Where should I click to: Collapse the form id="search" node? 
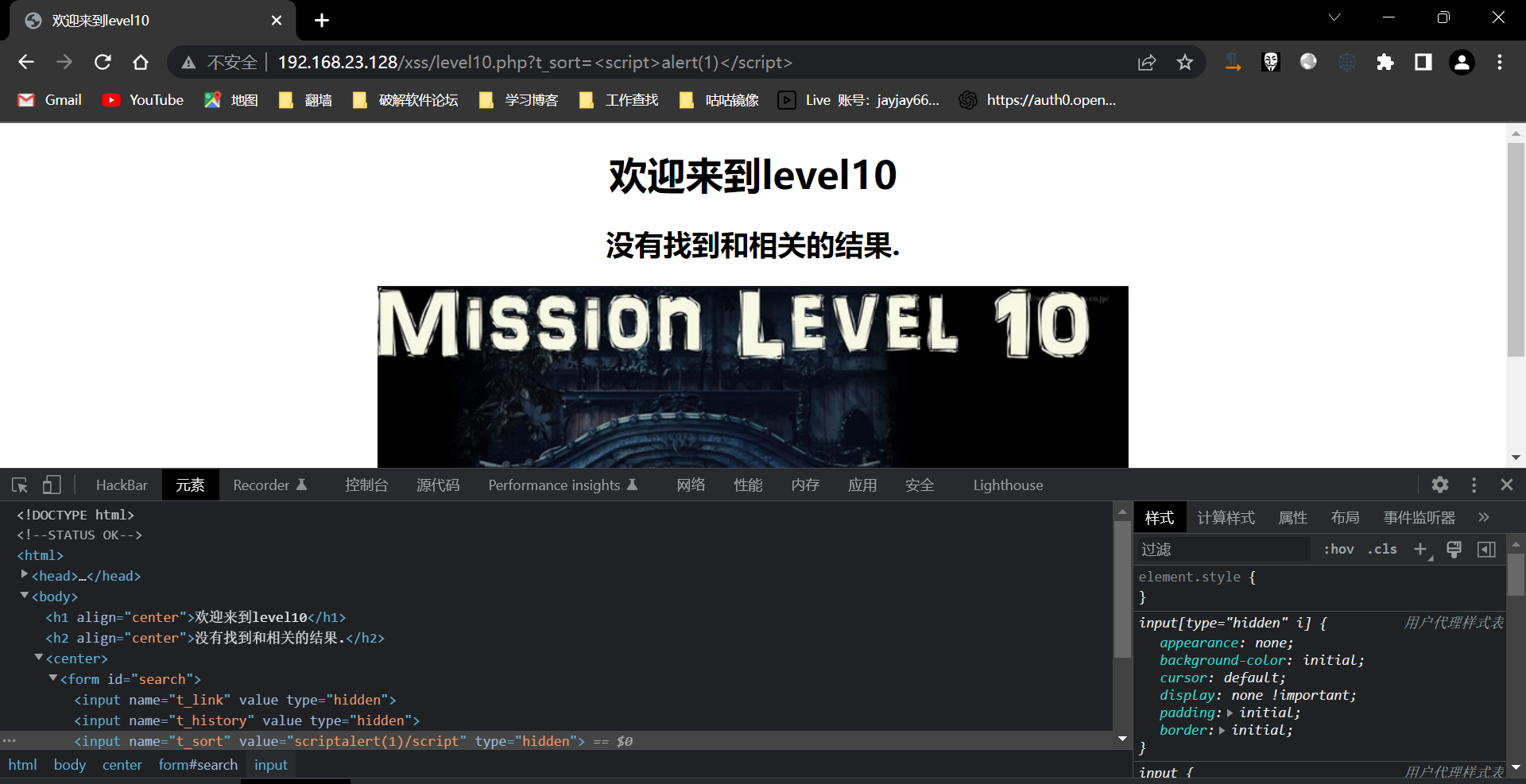tap(53, 678)
